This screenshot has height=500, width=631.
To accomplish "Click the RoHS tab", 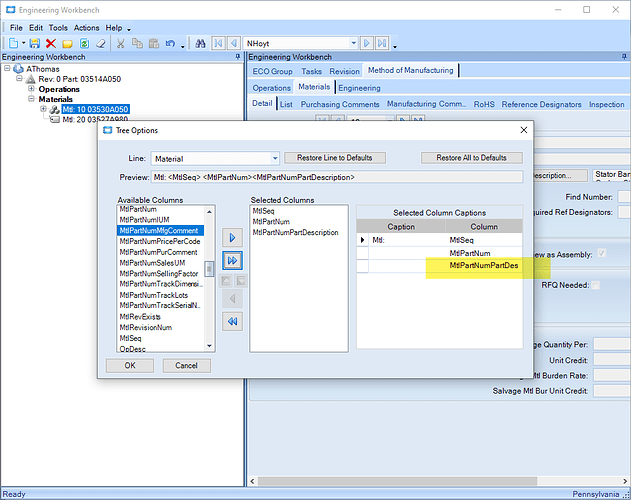I will (484, 104).
